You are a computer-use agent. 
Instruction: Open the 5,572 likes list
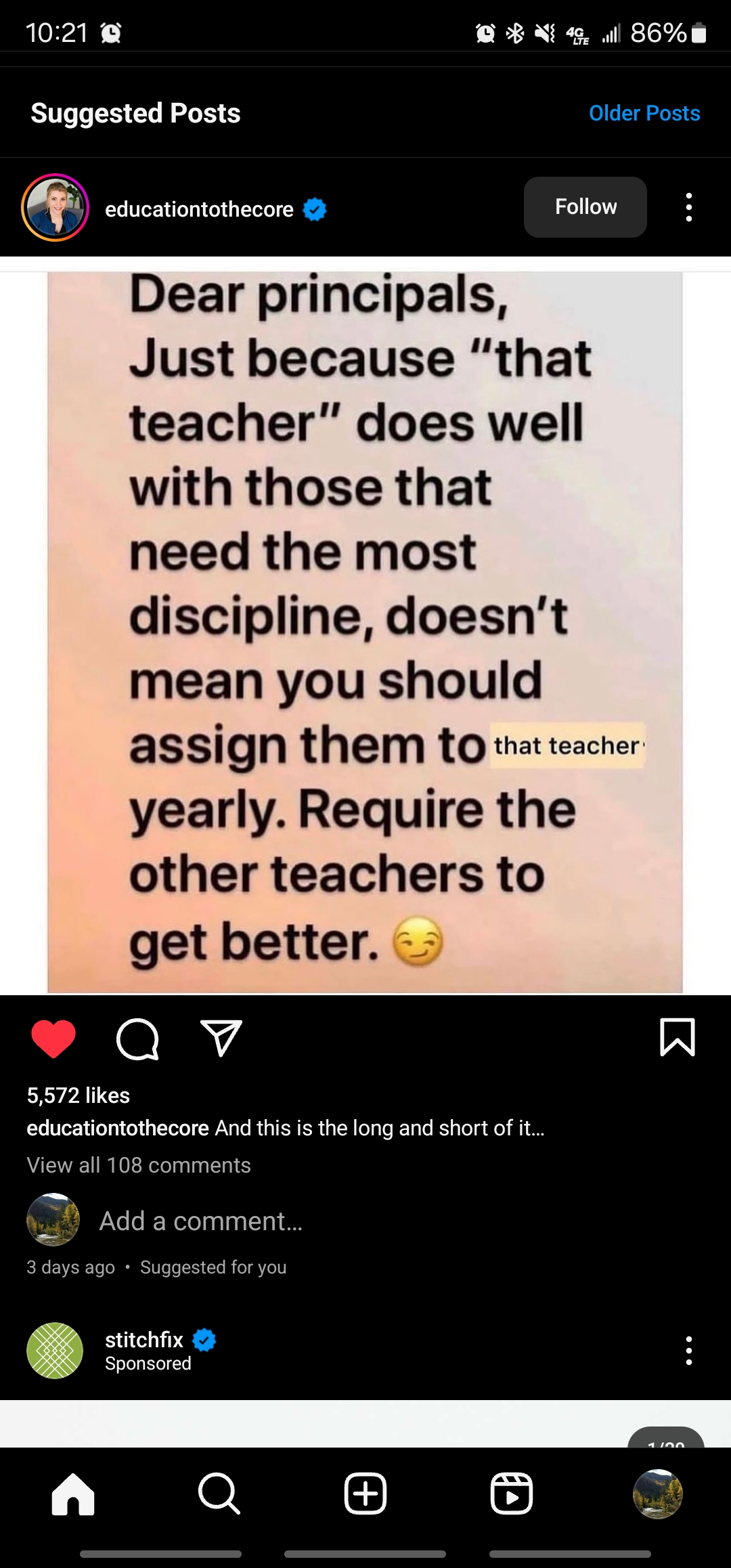[79, 1095]
